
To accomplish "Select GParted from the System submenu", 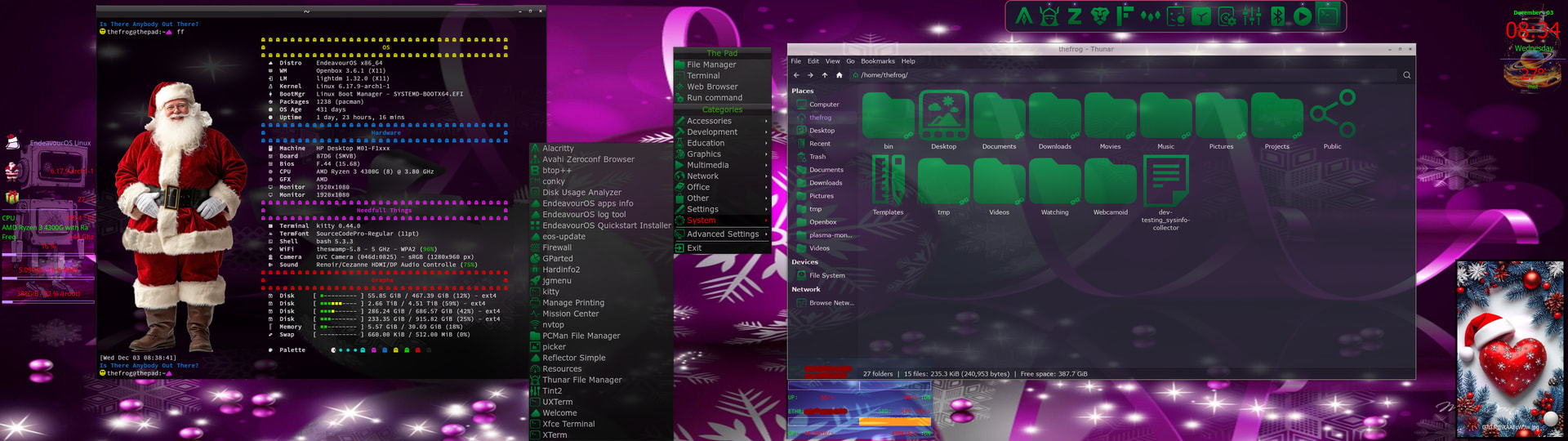I will pos(558,259).
